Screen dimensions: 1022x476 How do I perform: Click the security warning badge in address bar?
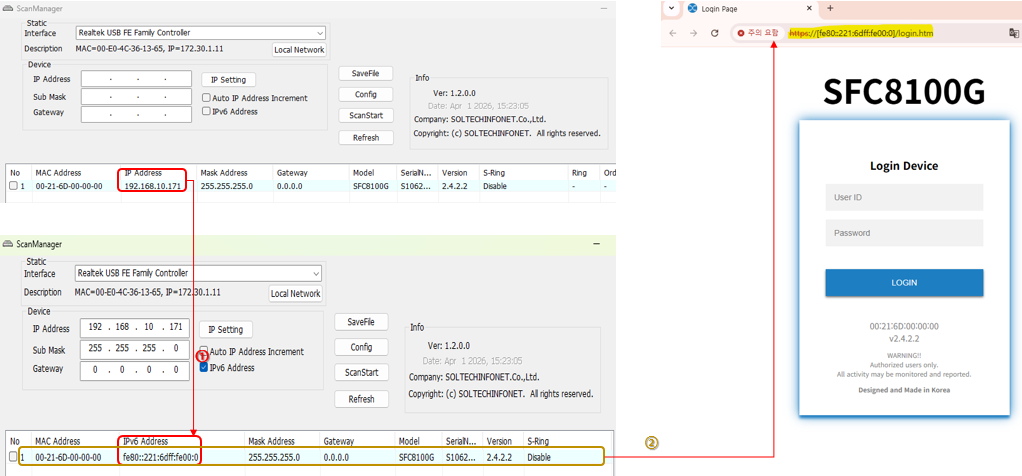tap(757, 33)
